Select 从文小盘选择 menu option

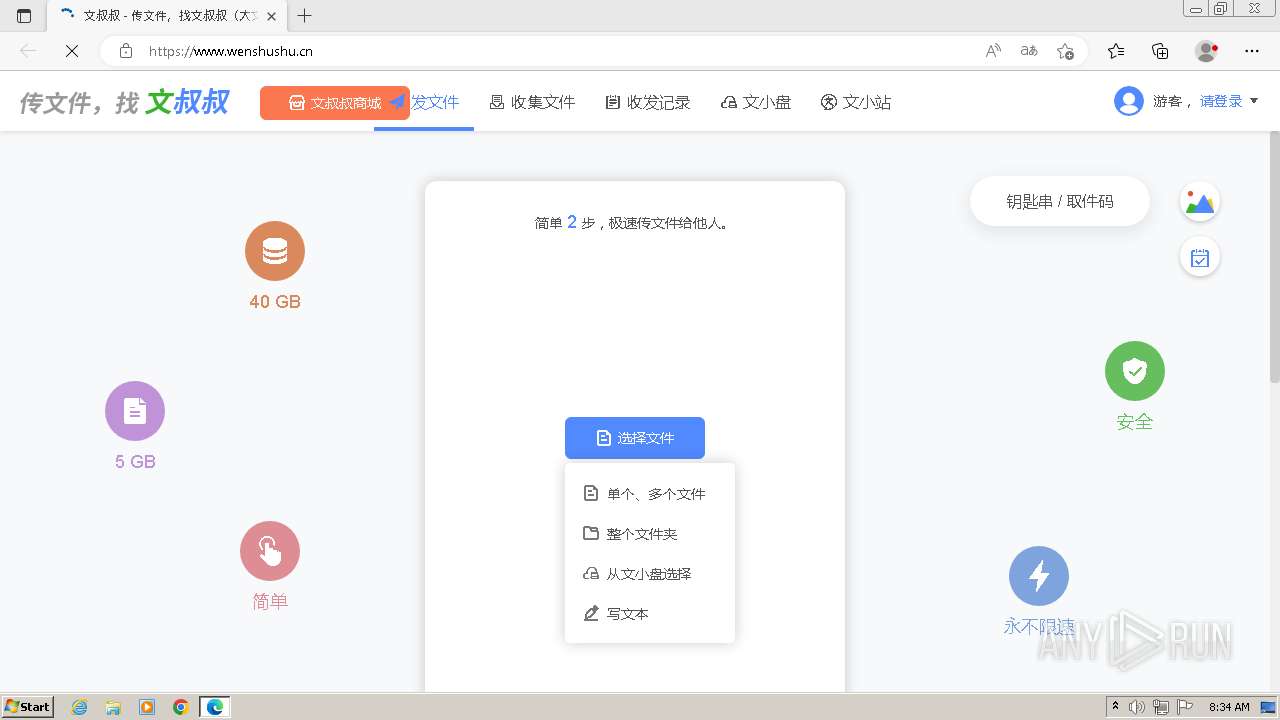[x=650, y=574]
